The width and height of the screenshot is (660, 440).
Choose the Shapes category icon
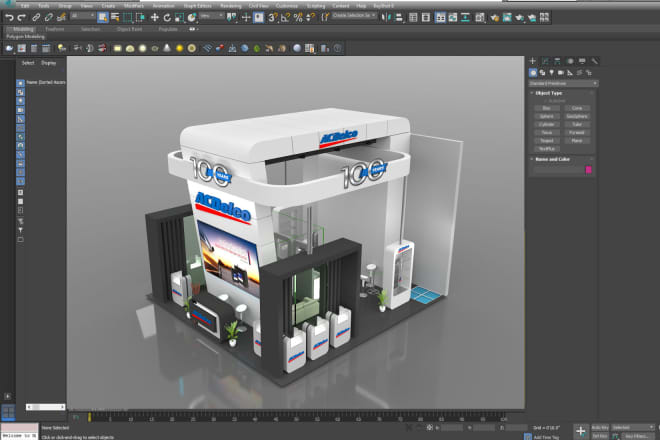click(x=543, y=72)
